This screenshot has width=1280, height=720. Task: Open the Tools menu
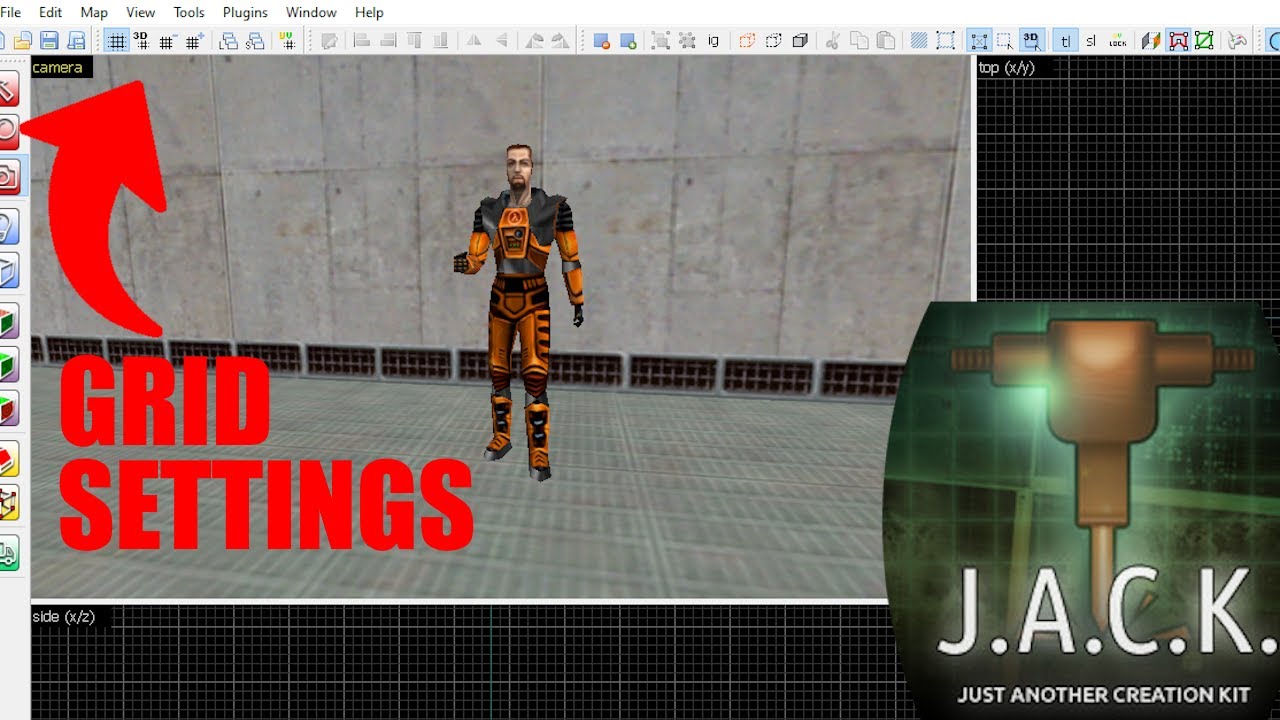click(189, 12)
